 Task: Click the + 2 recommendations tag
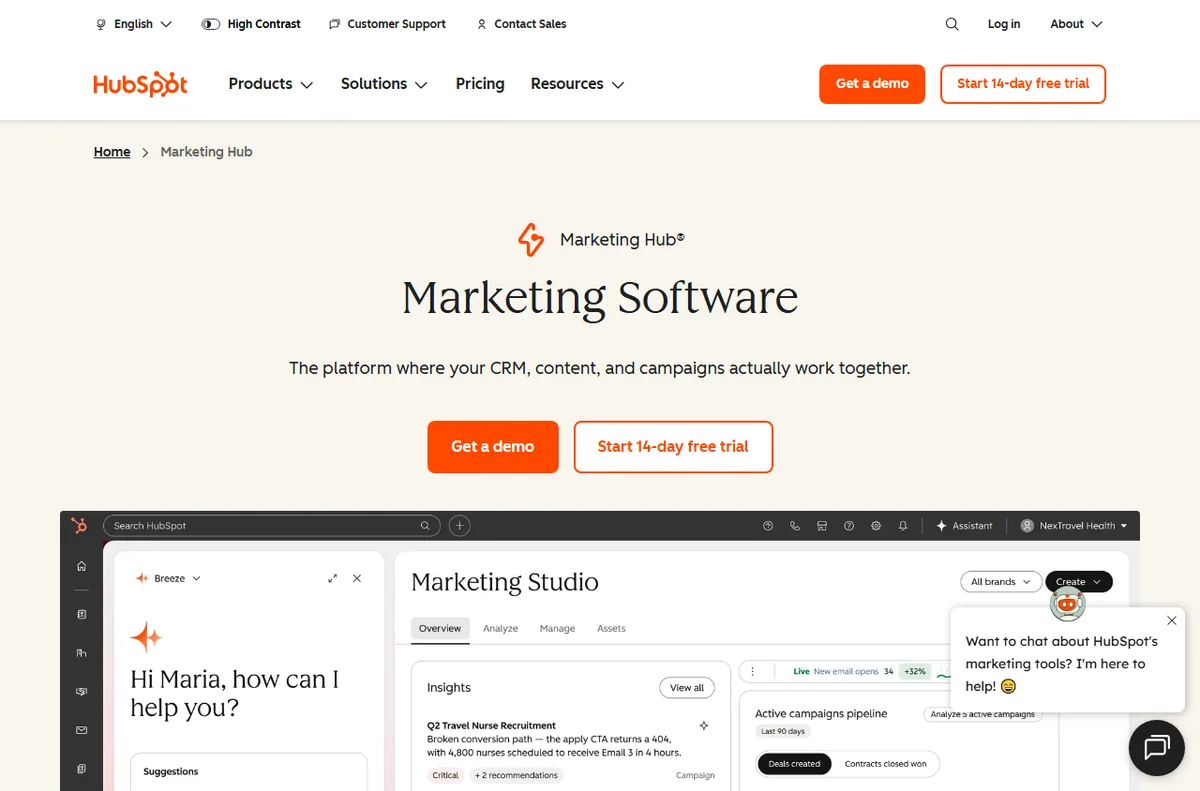[518, 775]
